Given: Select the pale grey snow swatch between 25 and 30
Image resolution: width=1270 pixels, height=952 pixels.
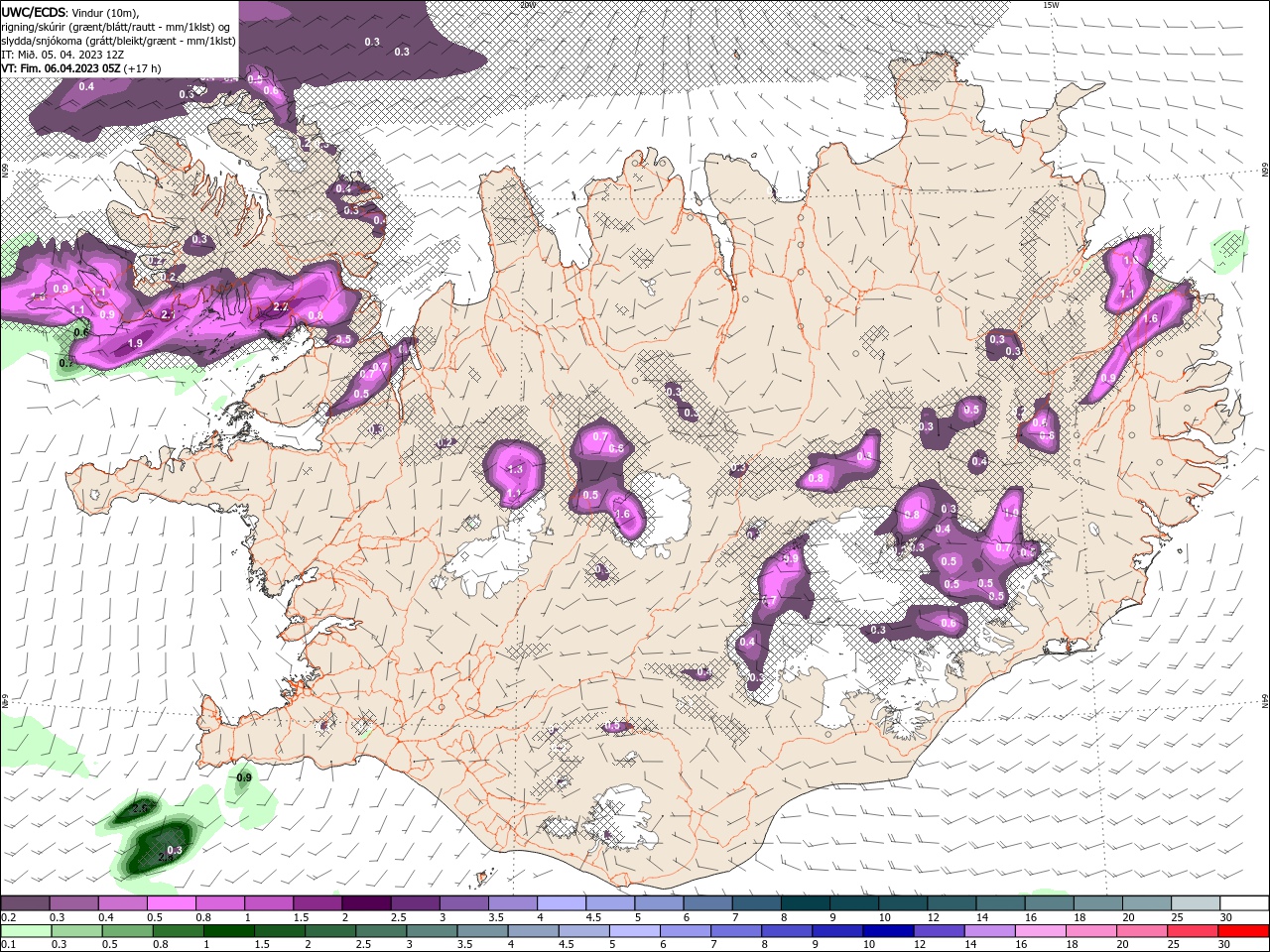Looking at the screenshot, I should pyautogui.click(x=1195, y=903).
